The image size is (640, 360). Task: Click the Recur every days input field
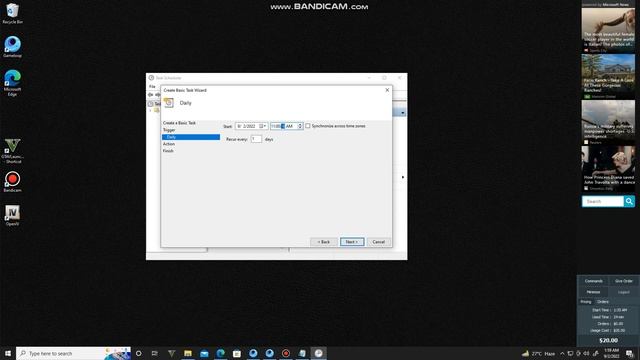tap(256, 139)
